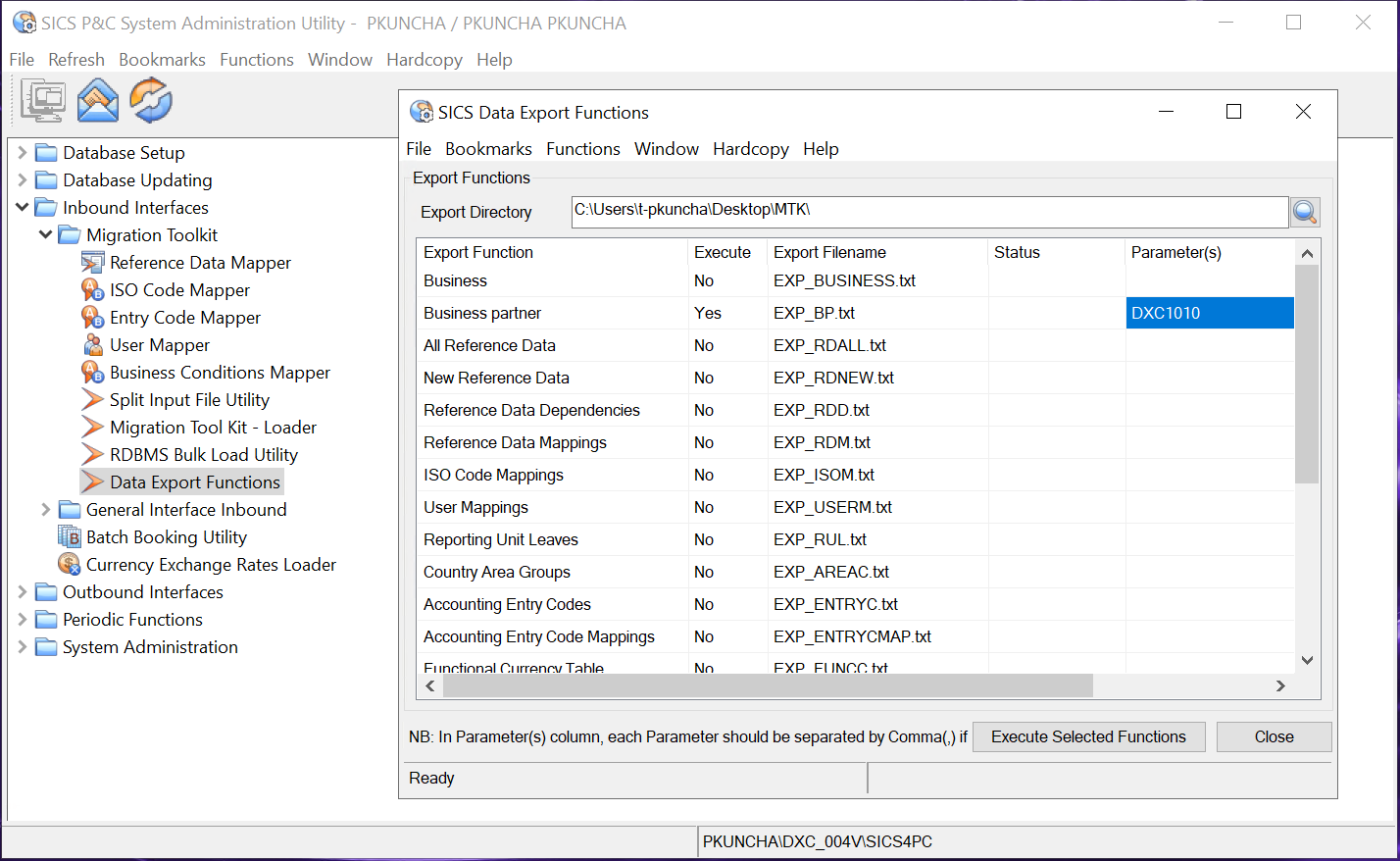
Task: Click the magnifier to browse Export Directory
Action: (x=1305, y=212)
